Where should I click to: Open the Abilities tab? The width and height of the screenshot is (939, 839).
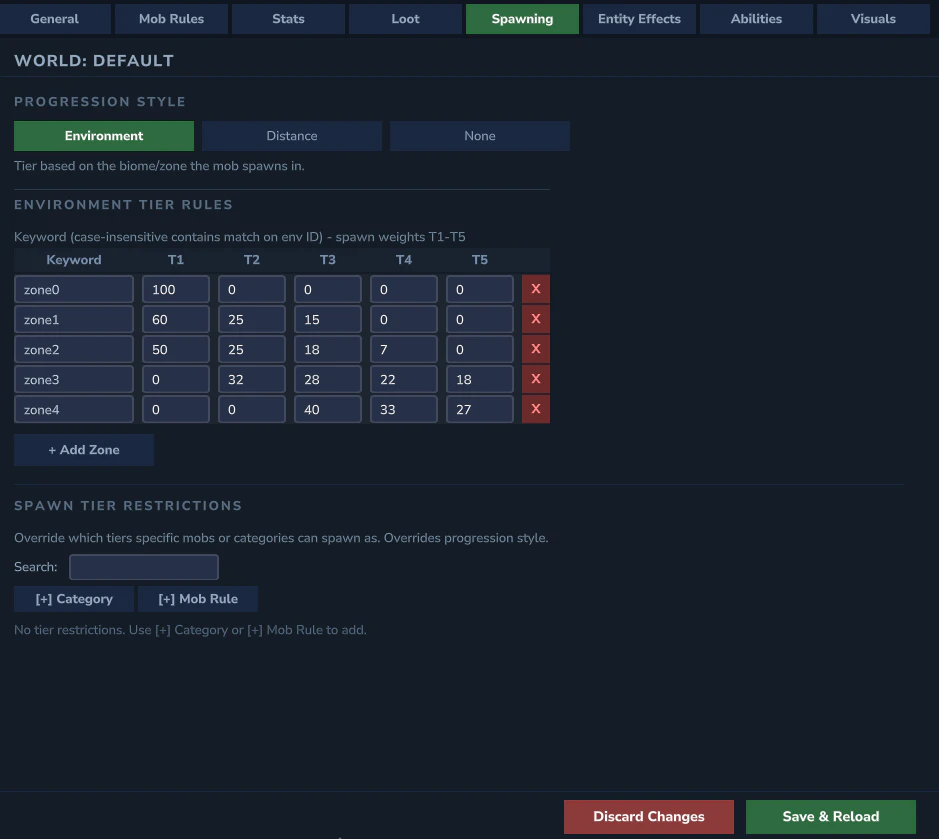point(755,18)
